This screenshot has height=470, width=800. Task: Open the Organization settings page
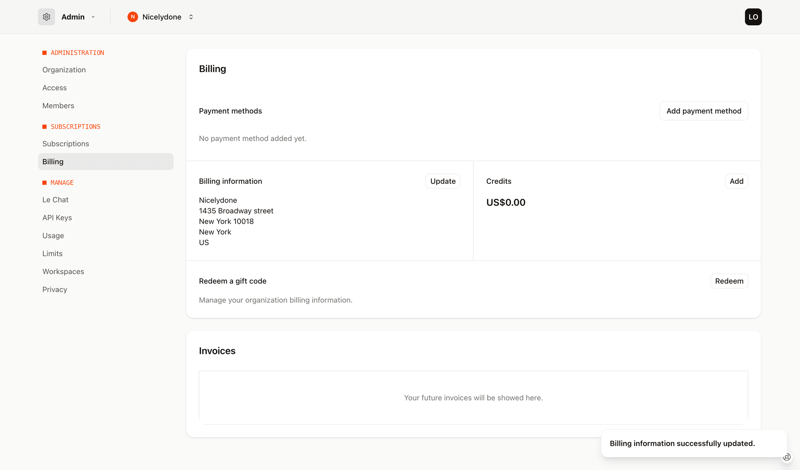coord(64,70)
